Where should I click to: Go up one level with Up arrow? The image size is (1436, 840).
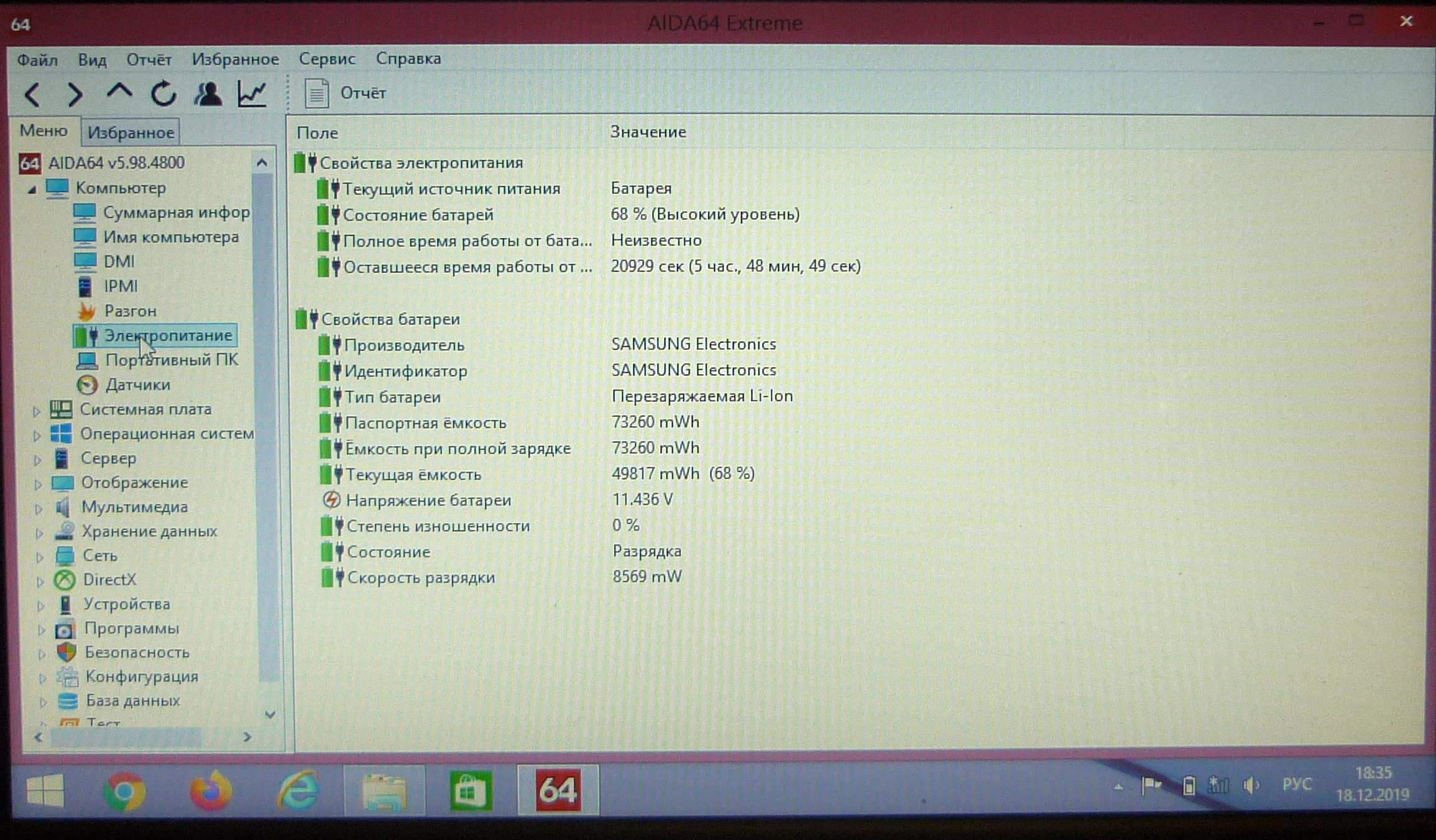[x=119, y=93]
